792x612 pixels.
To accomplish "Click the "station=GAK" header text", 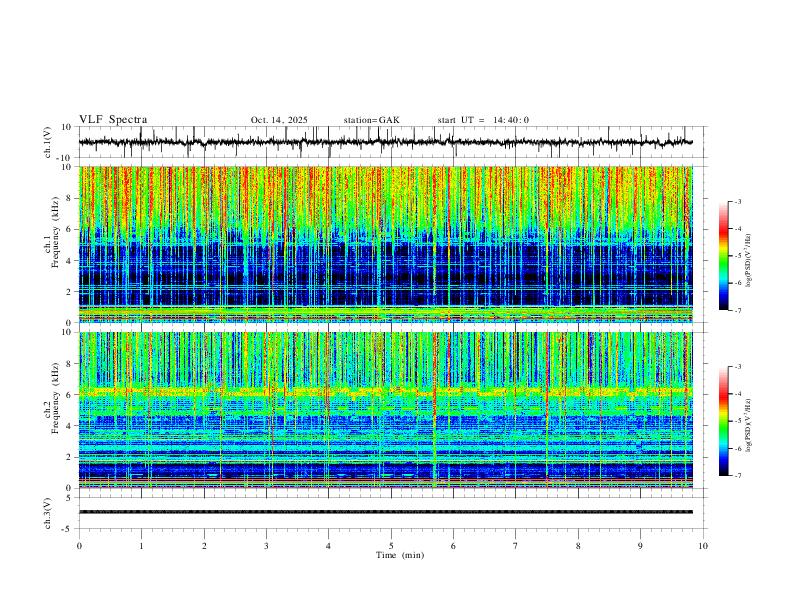I will pos(371,120).
